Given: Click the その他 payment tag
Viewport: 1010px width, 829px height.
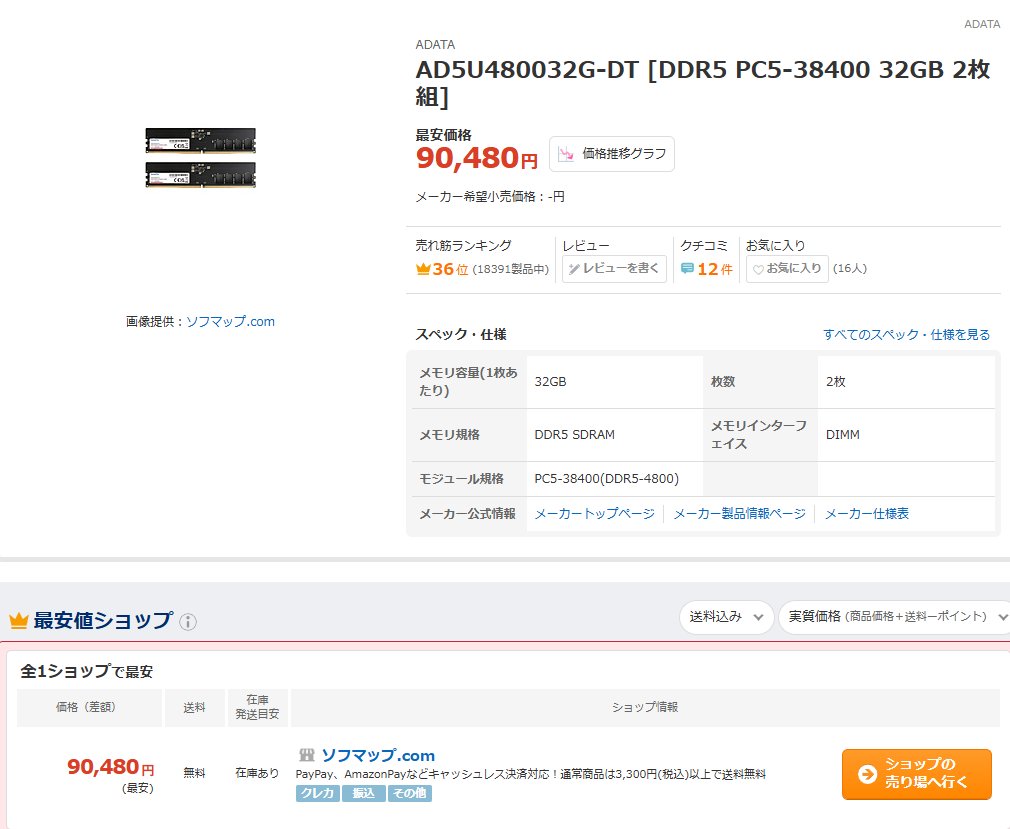Looking at the screenshot, I should tap(410, 793).
